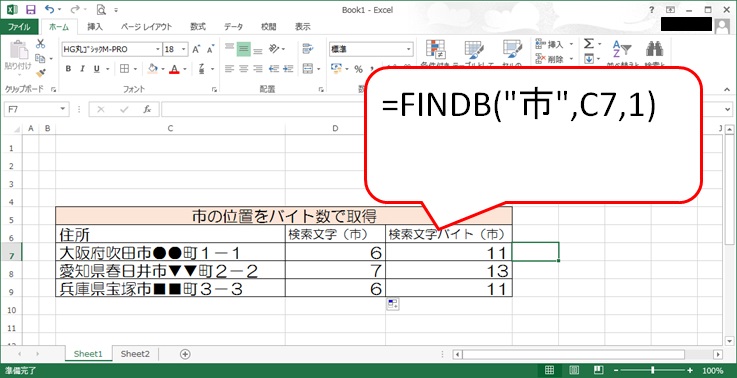Click the Page Layout view button
Viewport: 737px width, 378px height.
[x=573, y=370]
